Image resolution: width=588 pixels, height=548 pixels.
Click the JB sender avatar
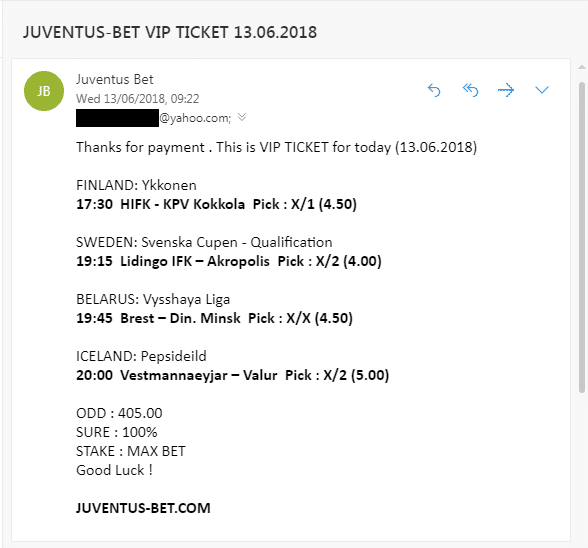tap(44, 91)
